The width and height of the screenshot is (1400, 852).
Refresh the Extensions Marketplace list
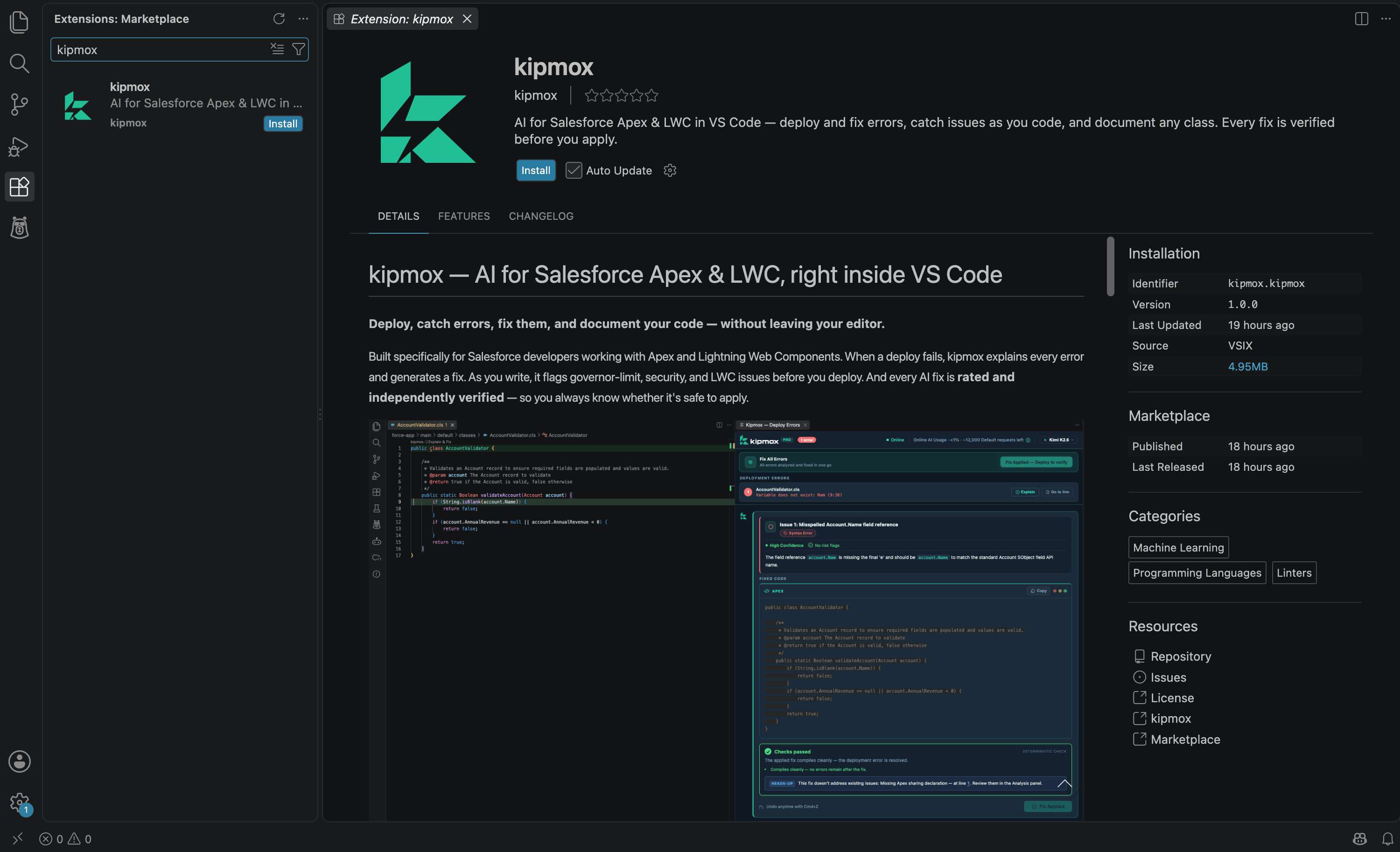click(x=279, y=19)
